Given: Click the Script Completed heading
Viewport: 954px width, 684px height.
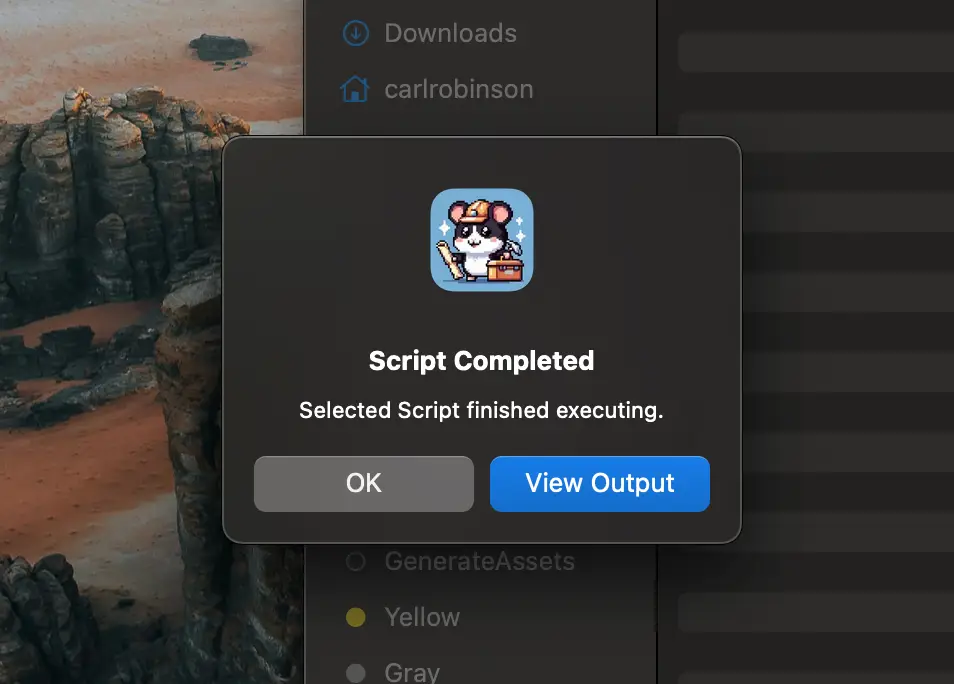Looking at the screenshot, I should pos(481,361).
